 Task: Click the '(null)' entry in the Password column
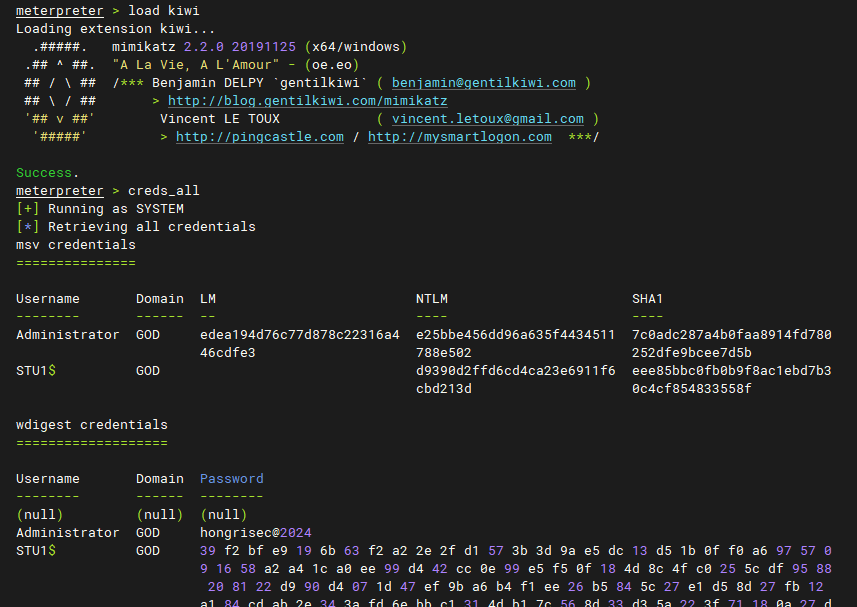pyautogui.click(x=224, y=515)
